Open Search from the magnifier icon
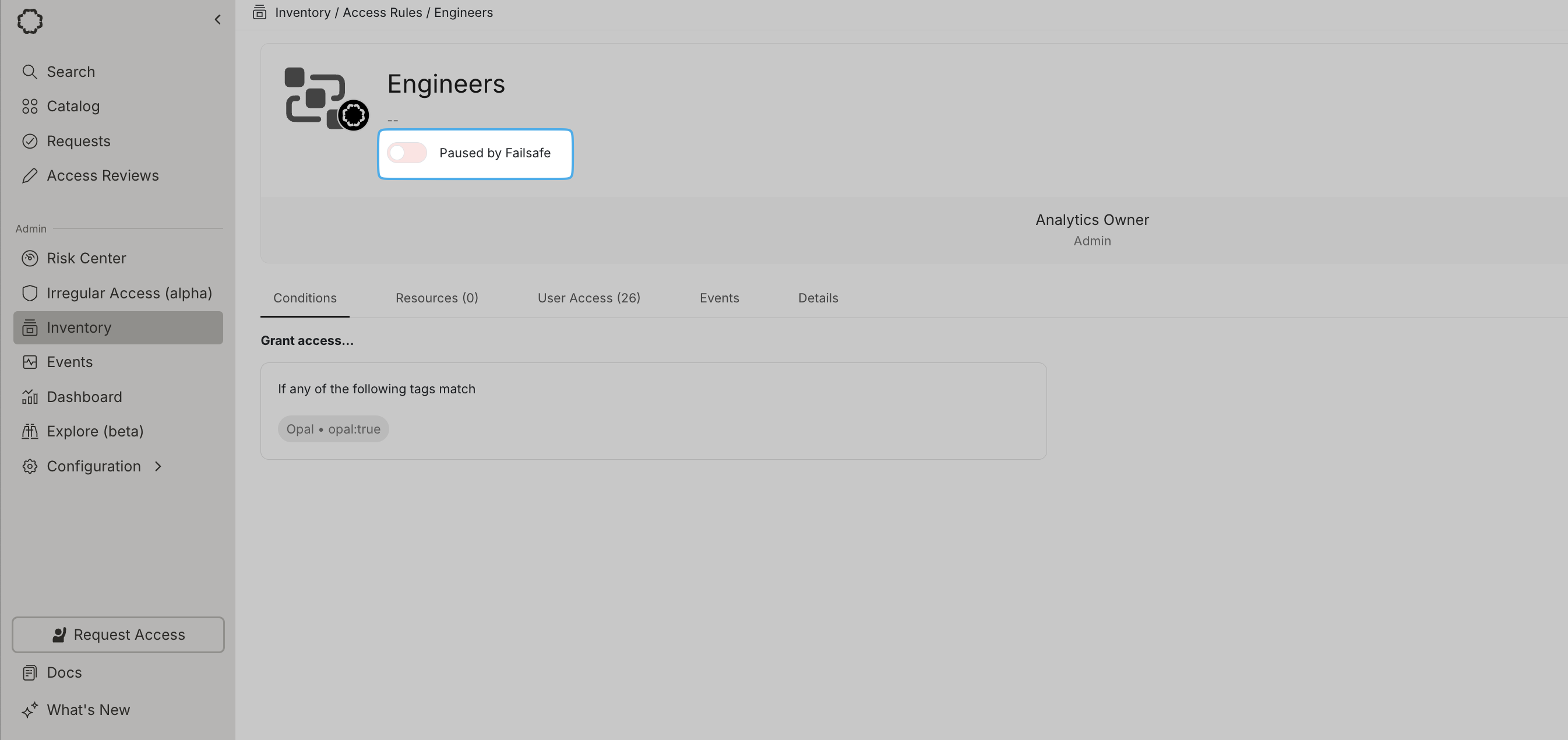 click(x=29, y=72)
